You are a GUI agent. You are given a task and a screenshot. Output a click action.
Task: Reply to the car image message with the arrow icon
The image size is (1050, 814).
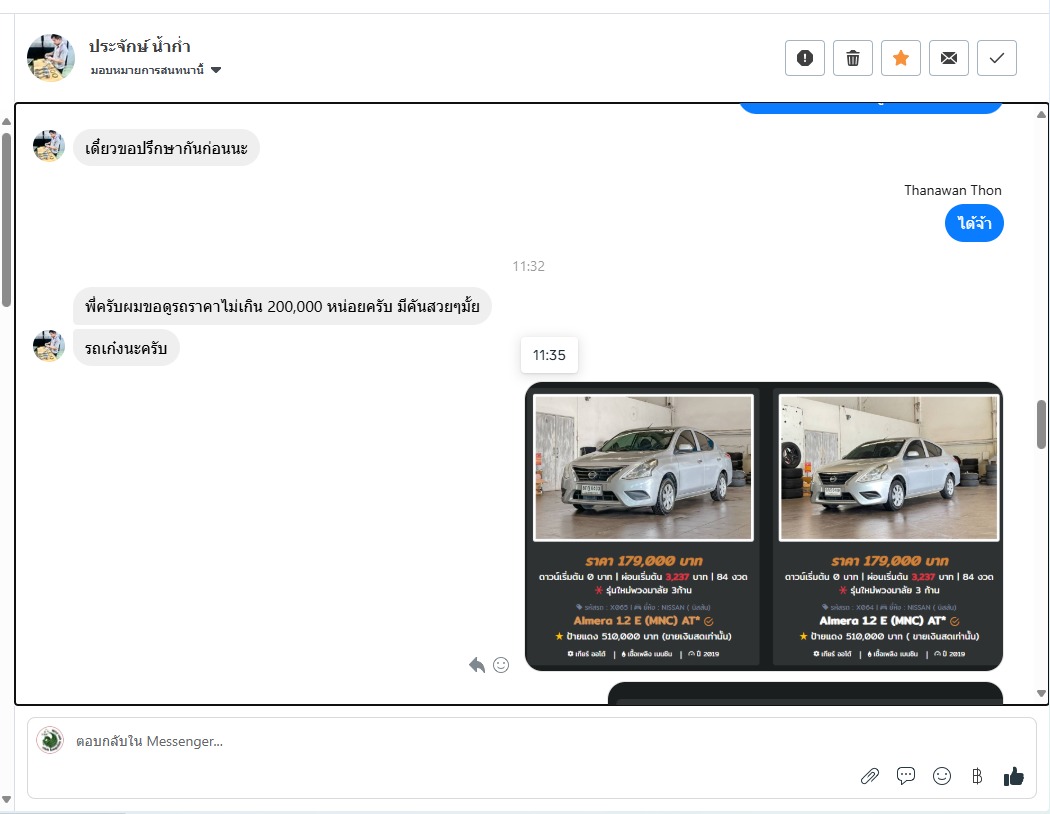pyautogui.click(x=477, y=665)
